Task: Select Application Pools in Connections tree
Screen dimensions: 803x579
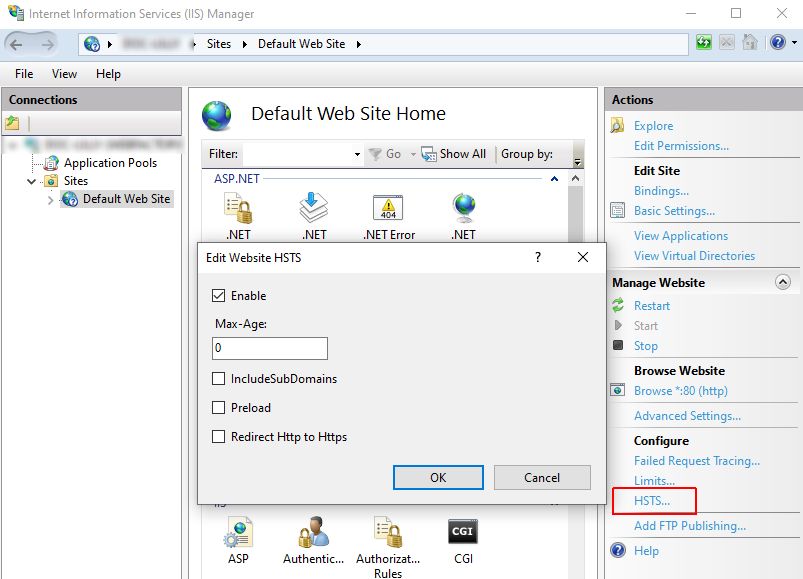Action: click(x=110, y=163)
